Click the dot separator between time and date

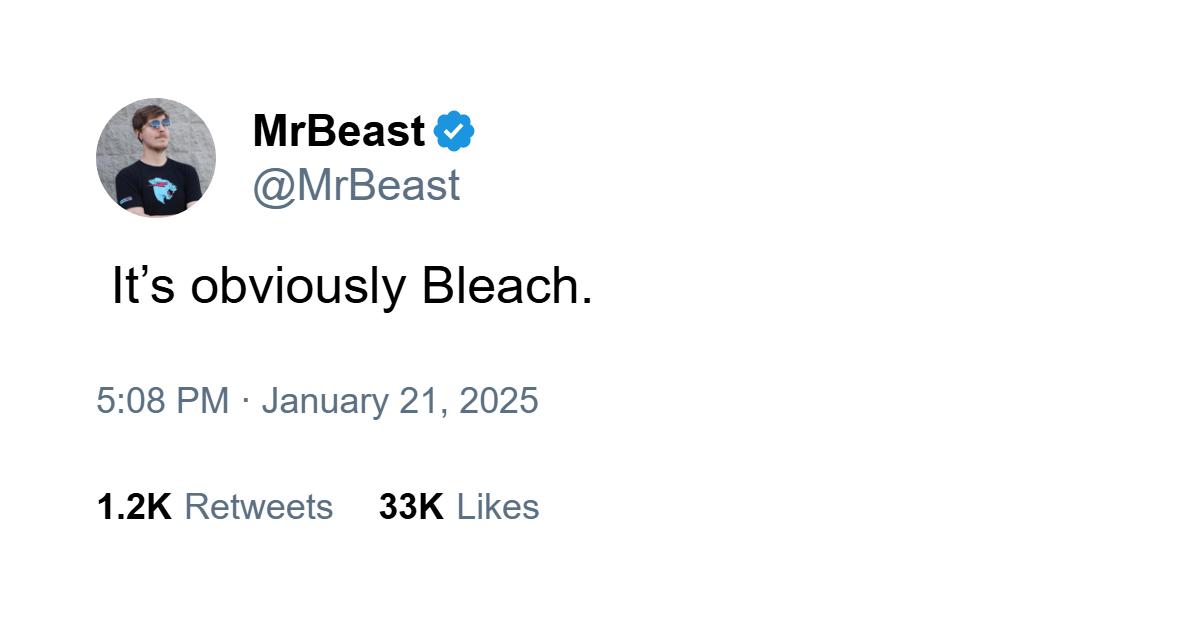pos(245,401)
